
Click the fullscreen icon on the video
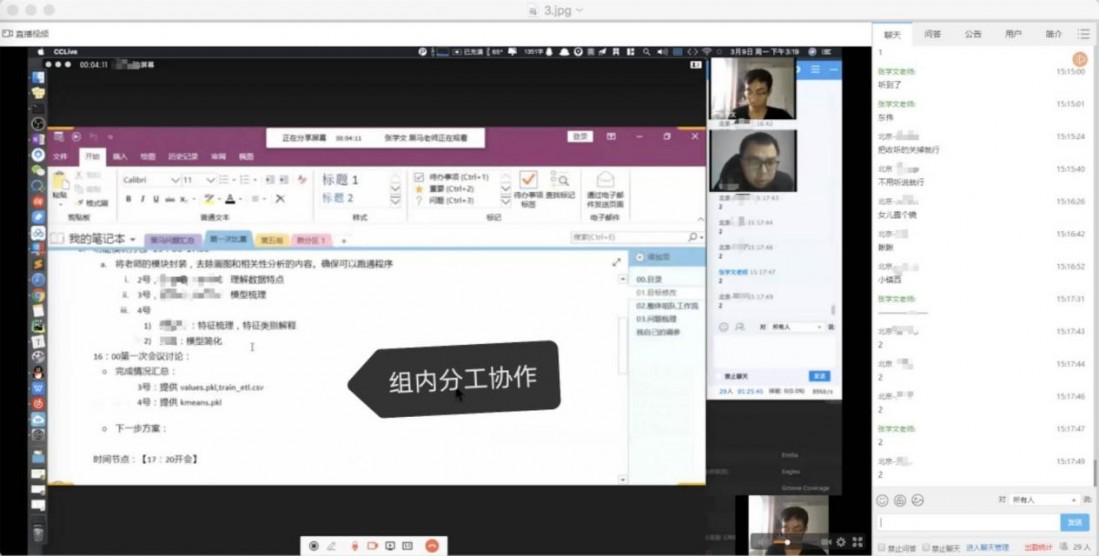tap(856, 543)
